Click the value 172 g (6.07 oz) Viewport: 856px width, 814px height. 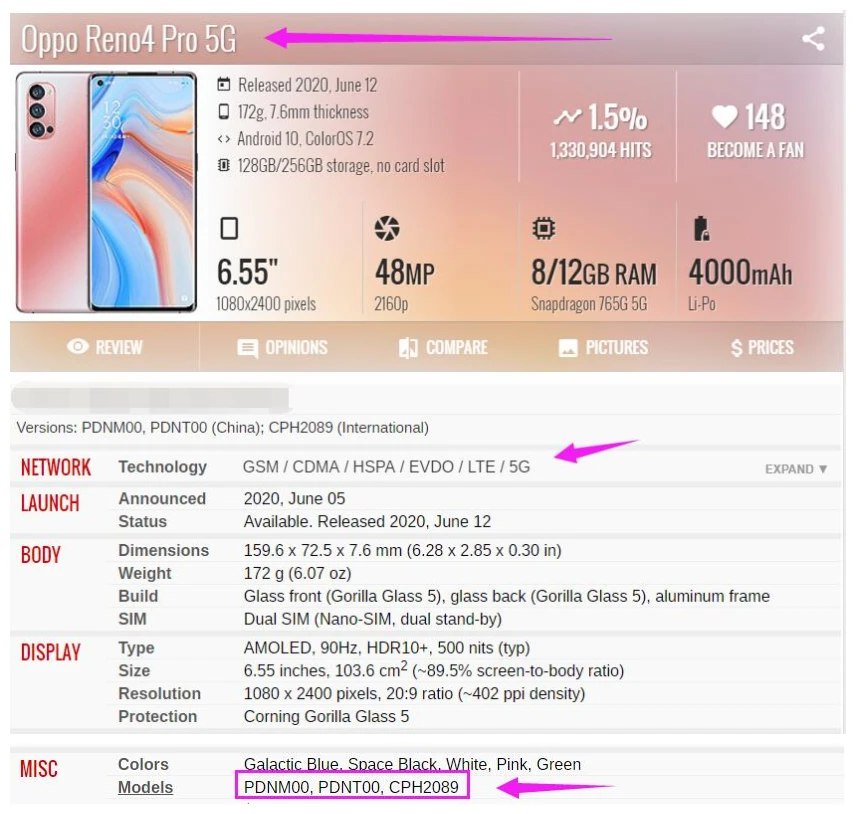pyautogui.click(x=298, y=573)
